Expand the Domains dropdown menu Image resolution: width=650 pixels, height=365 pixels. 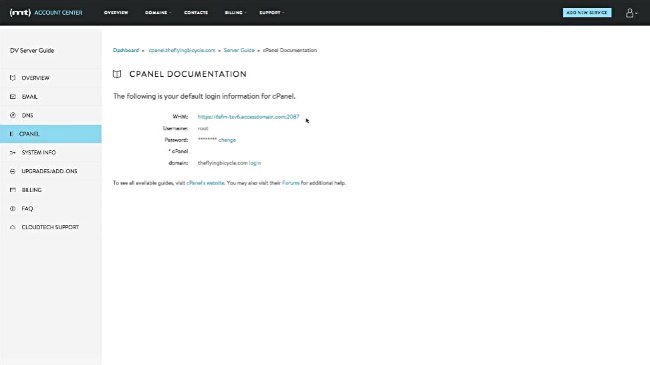(158, 12)
